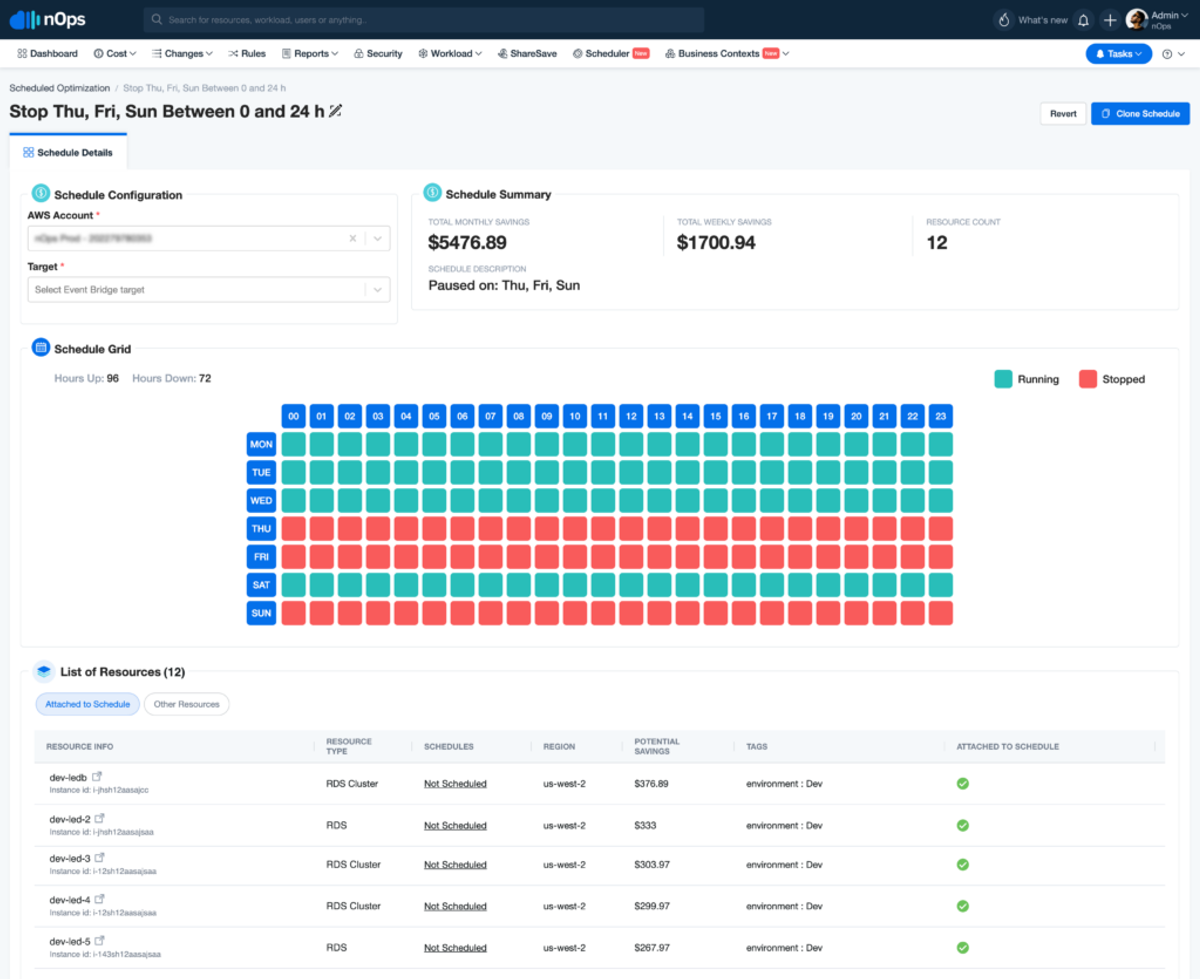This screenshot has width=1200, height=979.
Task: Show Attached to Schedule resources
Action: (88, 705)
